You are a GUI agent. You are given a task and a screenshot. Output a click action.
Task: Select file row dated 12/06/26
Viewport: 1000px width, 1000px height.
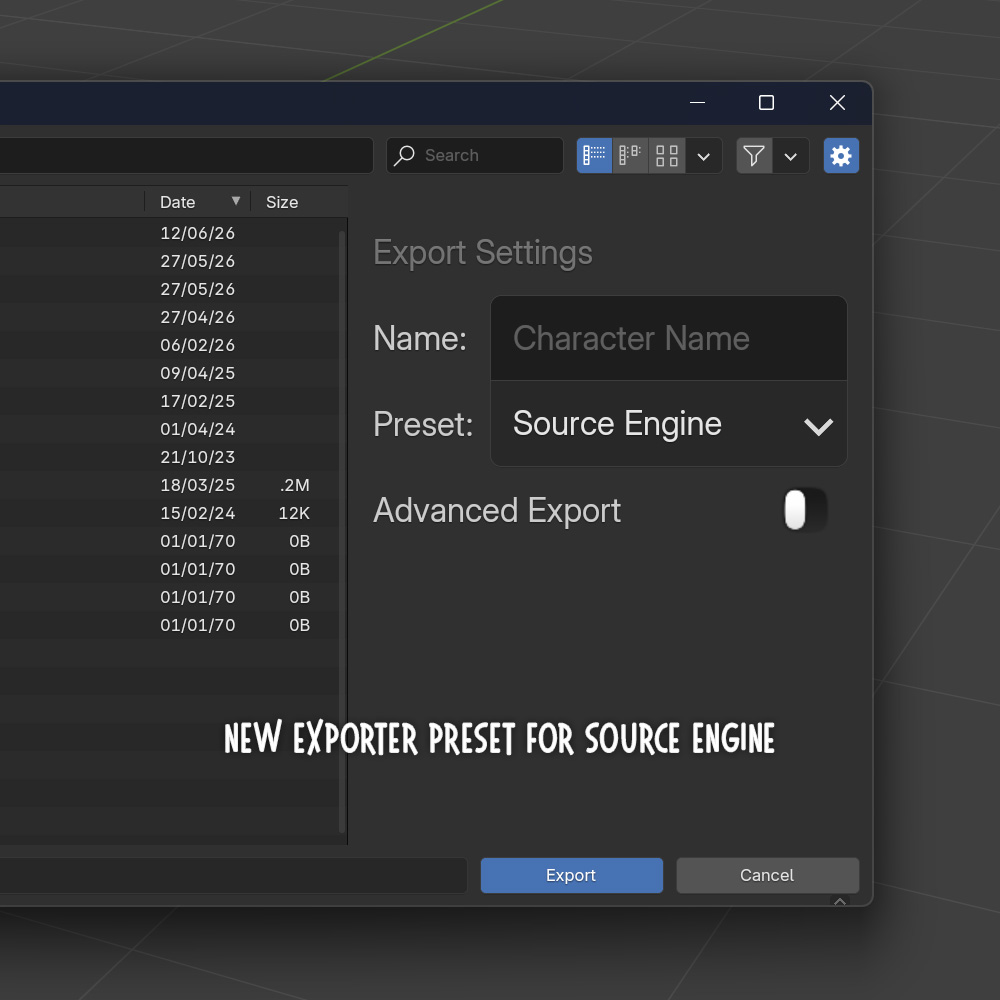coord(170,233)
